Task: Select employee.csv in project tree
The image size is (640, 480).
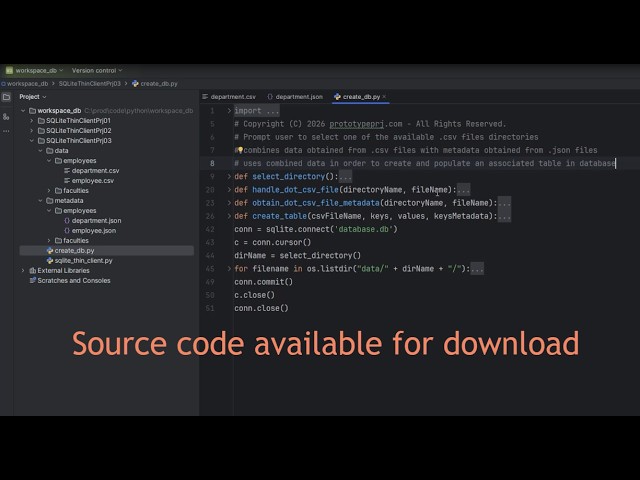Action: [x=93, y=181]
